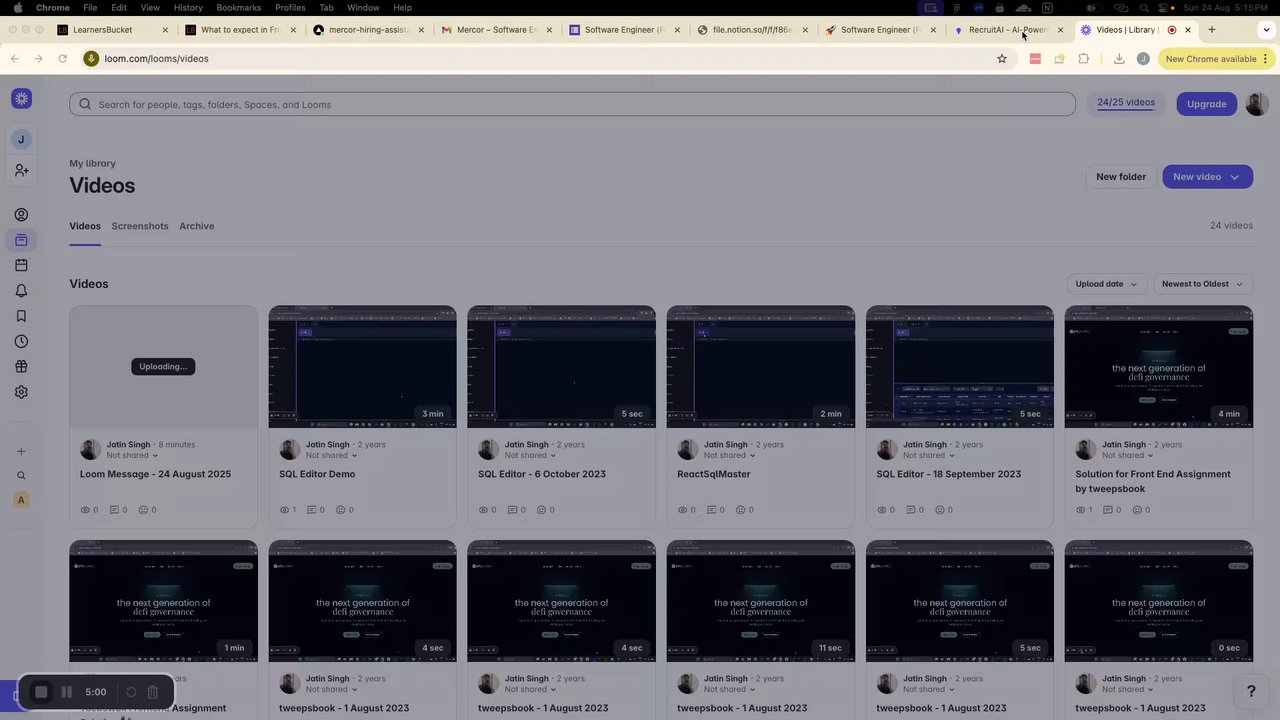Switch to the Archive tab
This screenshot has width=1280, height=720.
coord(197,226)
